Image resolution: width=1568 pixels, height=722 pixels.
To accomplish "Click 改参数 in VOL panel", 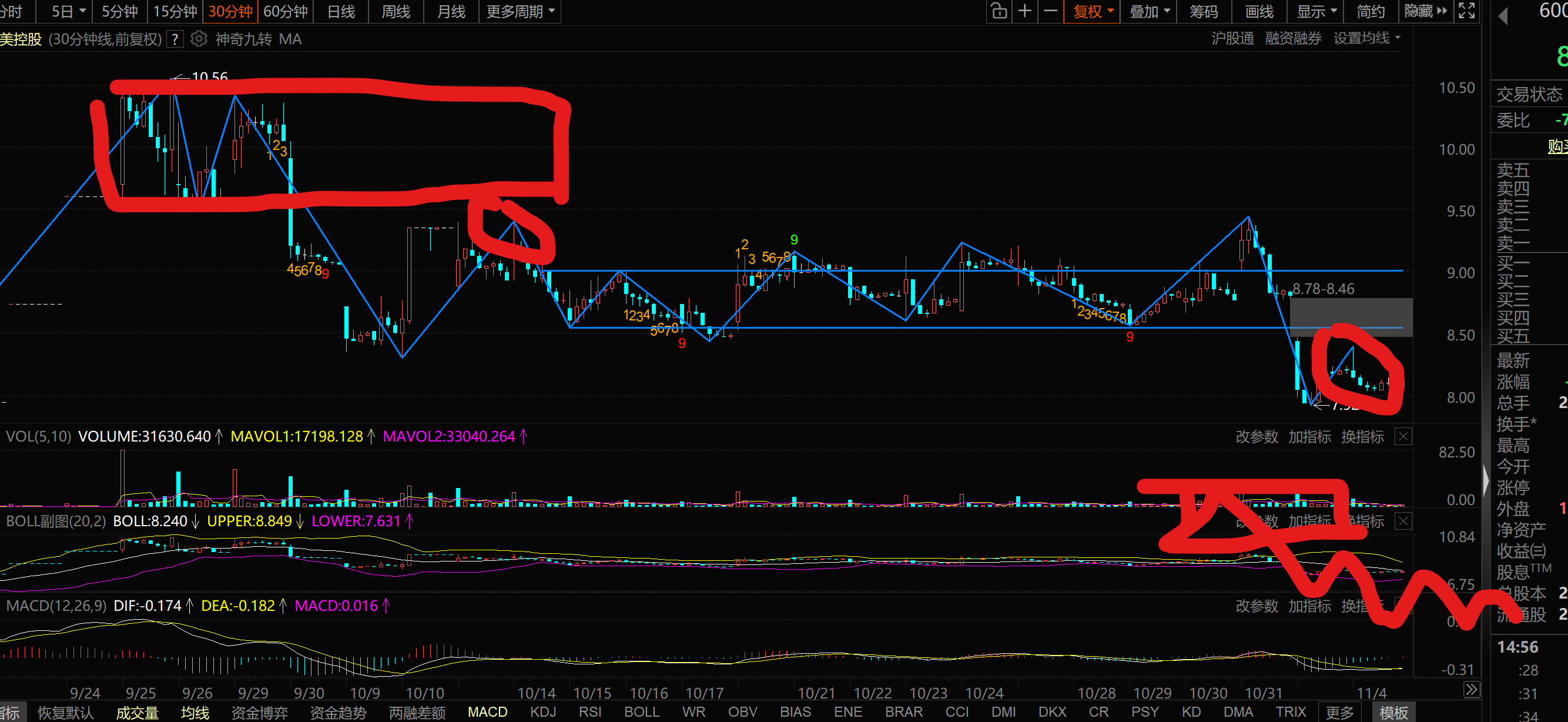I will (x=1257, y=436).
